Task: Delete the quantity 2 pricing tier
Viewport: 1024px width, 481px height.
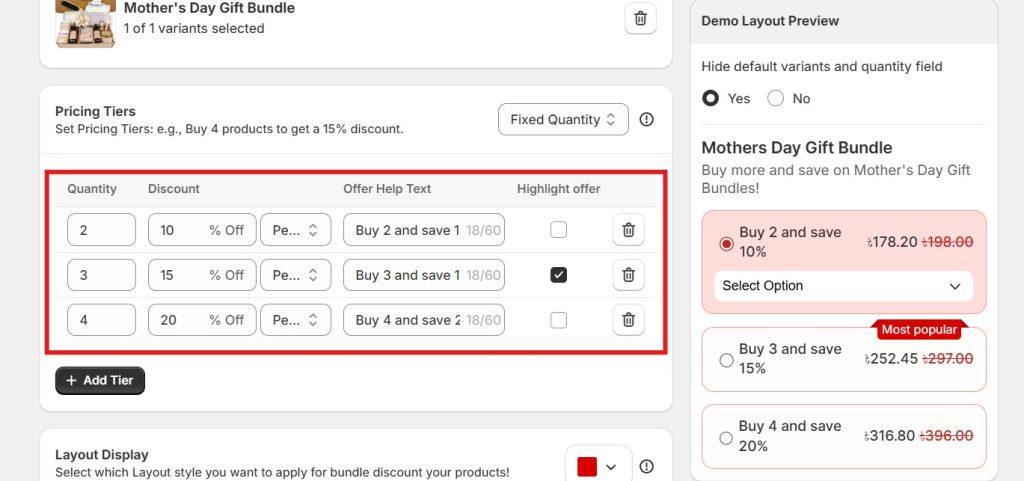Action: [628, 230]
